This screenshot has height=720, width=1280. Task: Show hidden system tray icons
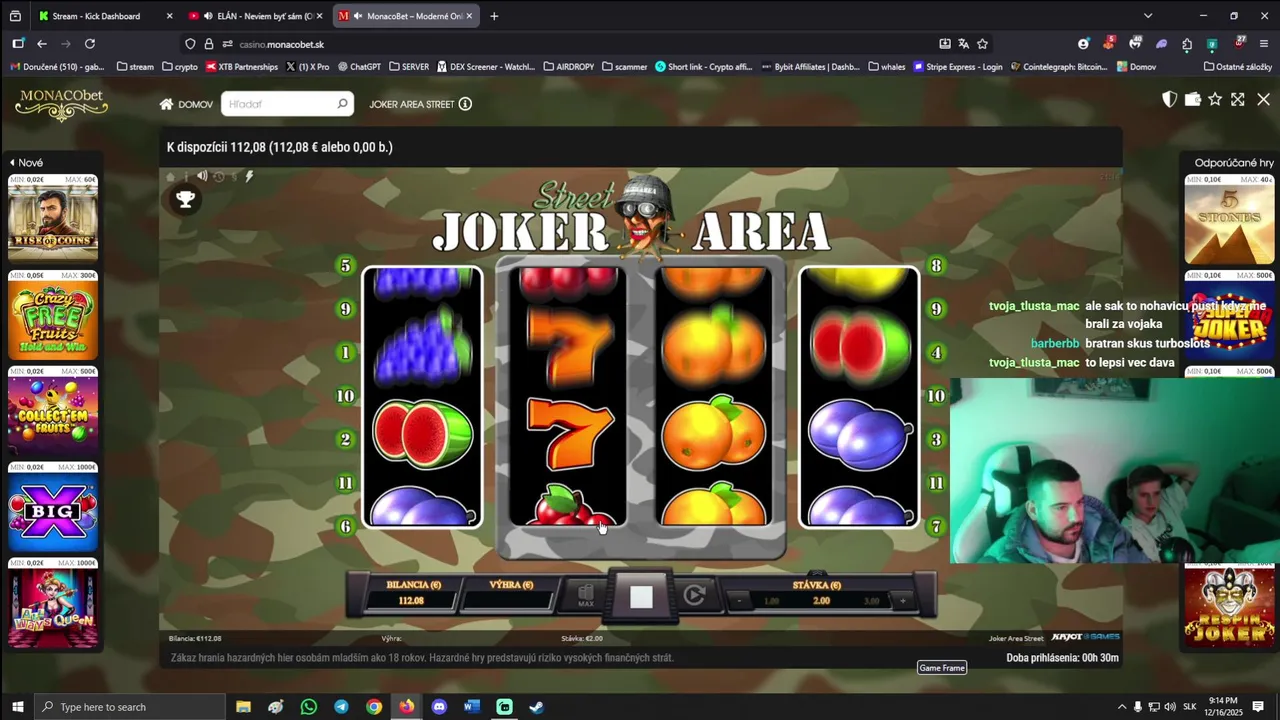[x=1121, y=707]
